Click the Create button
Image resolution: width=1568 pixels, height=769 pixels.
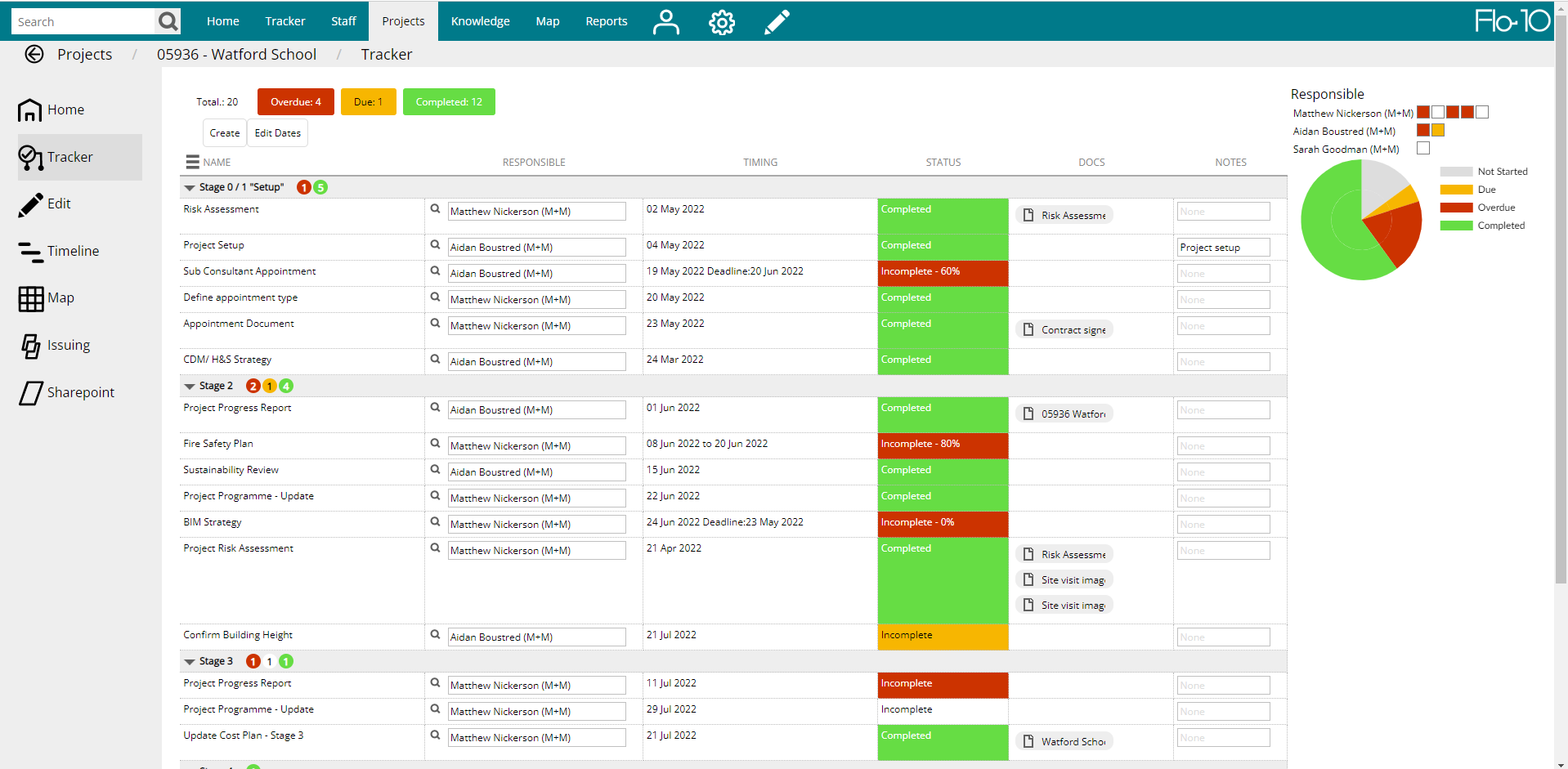tap(225, 133)
